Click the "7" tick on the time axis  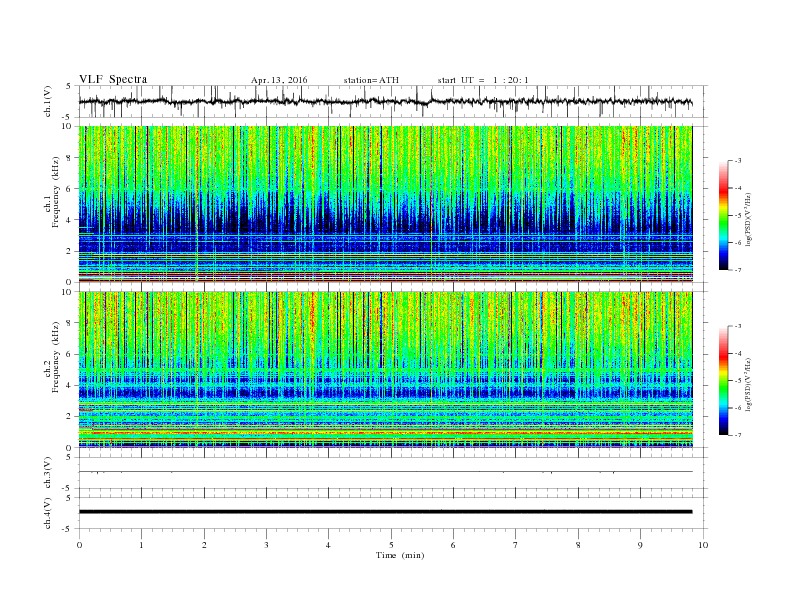coord(516,545)
